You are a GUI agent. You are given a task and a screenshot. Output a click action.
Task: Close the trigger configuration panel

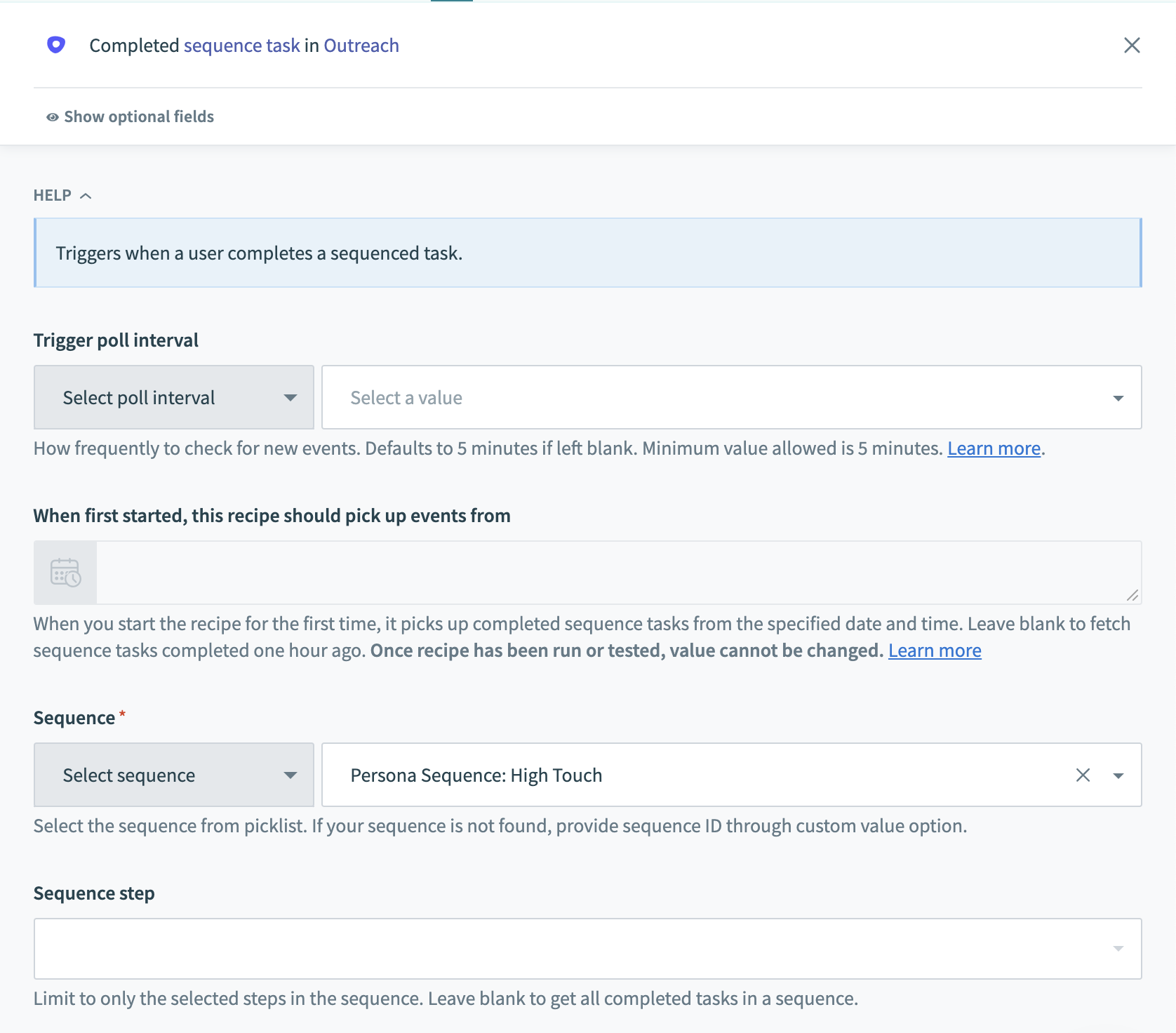click(x=1131, y=46)
